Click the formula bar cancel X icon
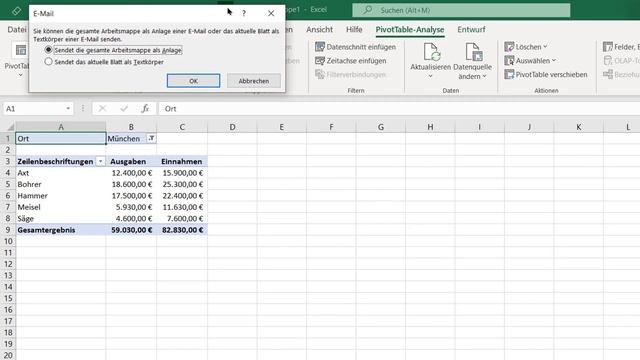The width and height of the screenshot is (640, 360). (x=102, y=109)
